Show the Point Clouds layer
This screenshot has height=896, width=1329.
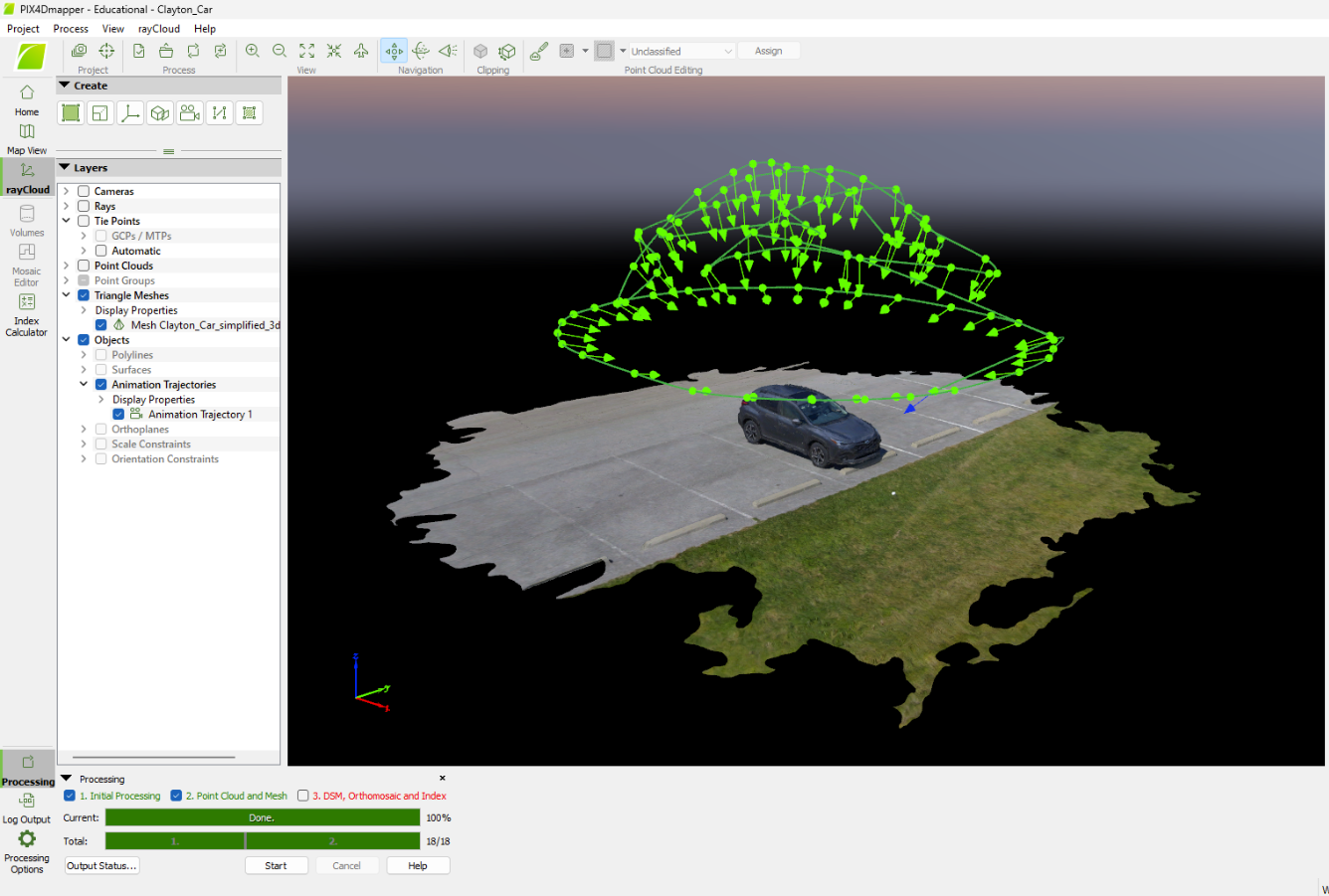(84, 266)
